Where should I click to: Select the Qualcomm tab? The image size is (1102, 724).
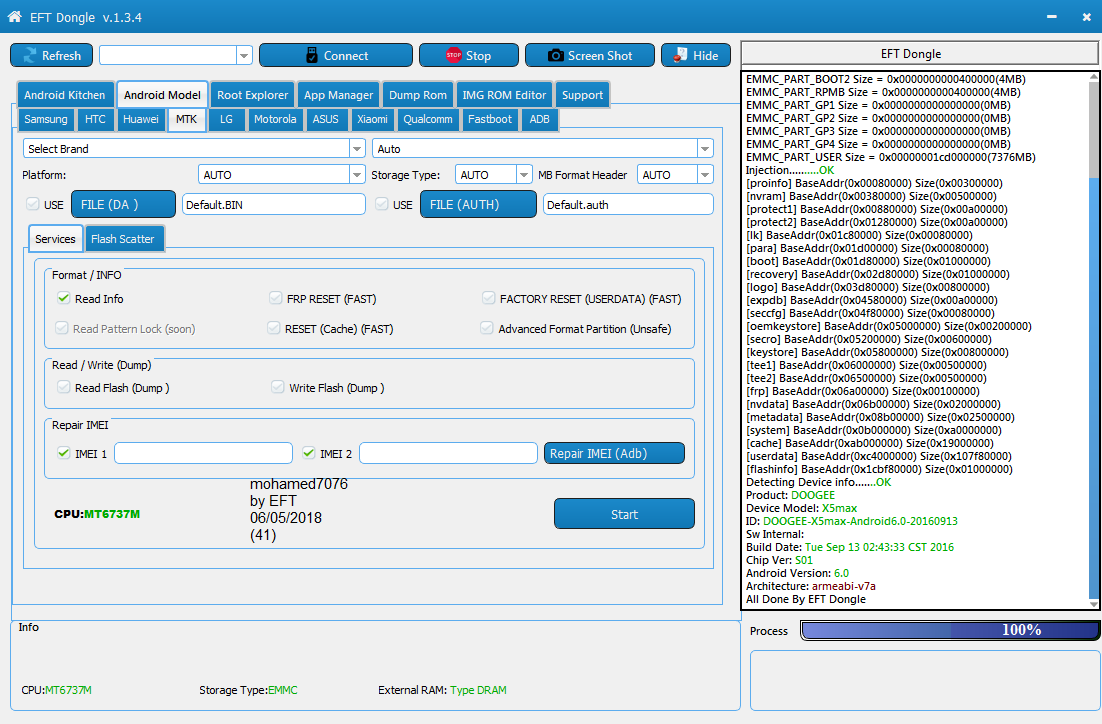pos(427,119)
